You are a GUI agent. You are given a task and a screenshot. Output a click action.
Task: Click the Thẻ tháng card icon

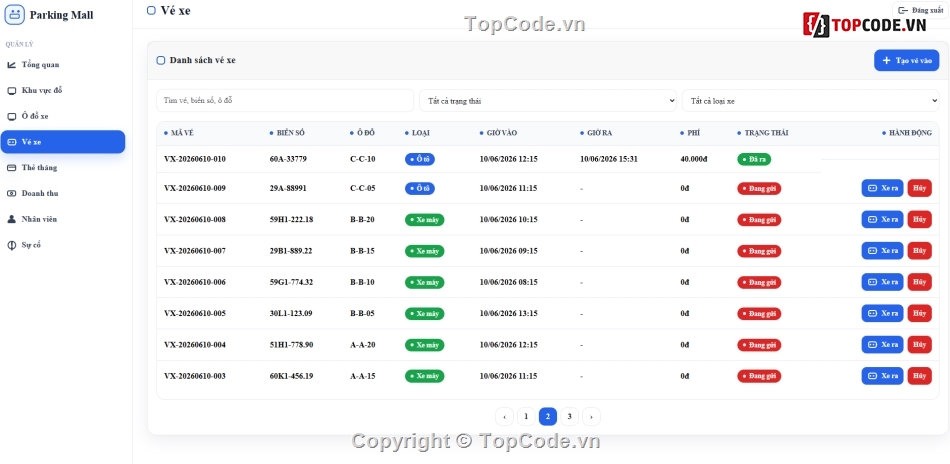pyautogui.click(x=12, y=168)
